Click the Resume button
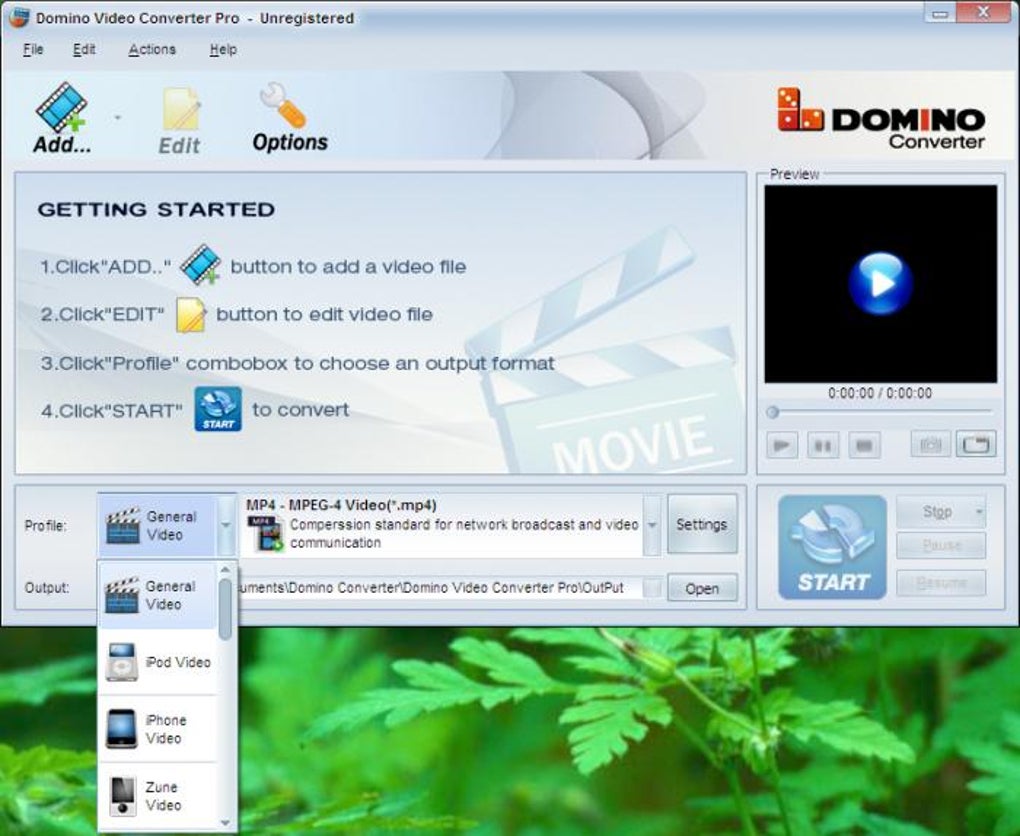 [941, 583]
